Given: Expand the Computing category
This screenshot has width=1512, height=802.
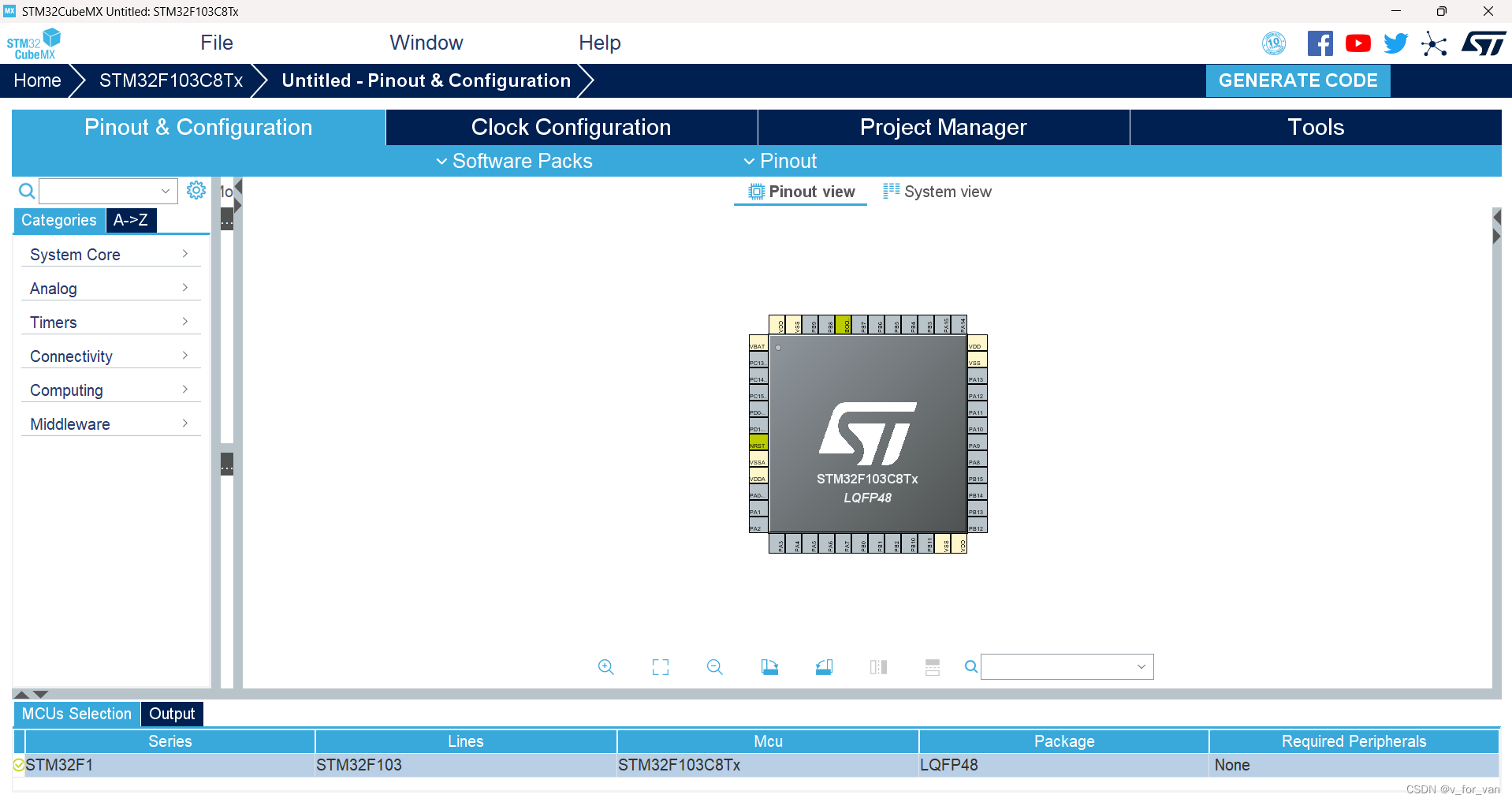Looking at the screenshot, I should [110, 390].
